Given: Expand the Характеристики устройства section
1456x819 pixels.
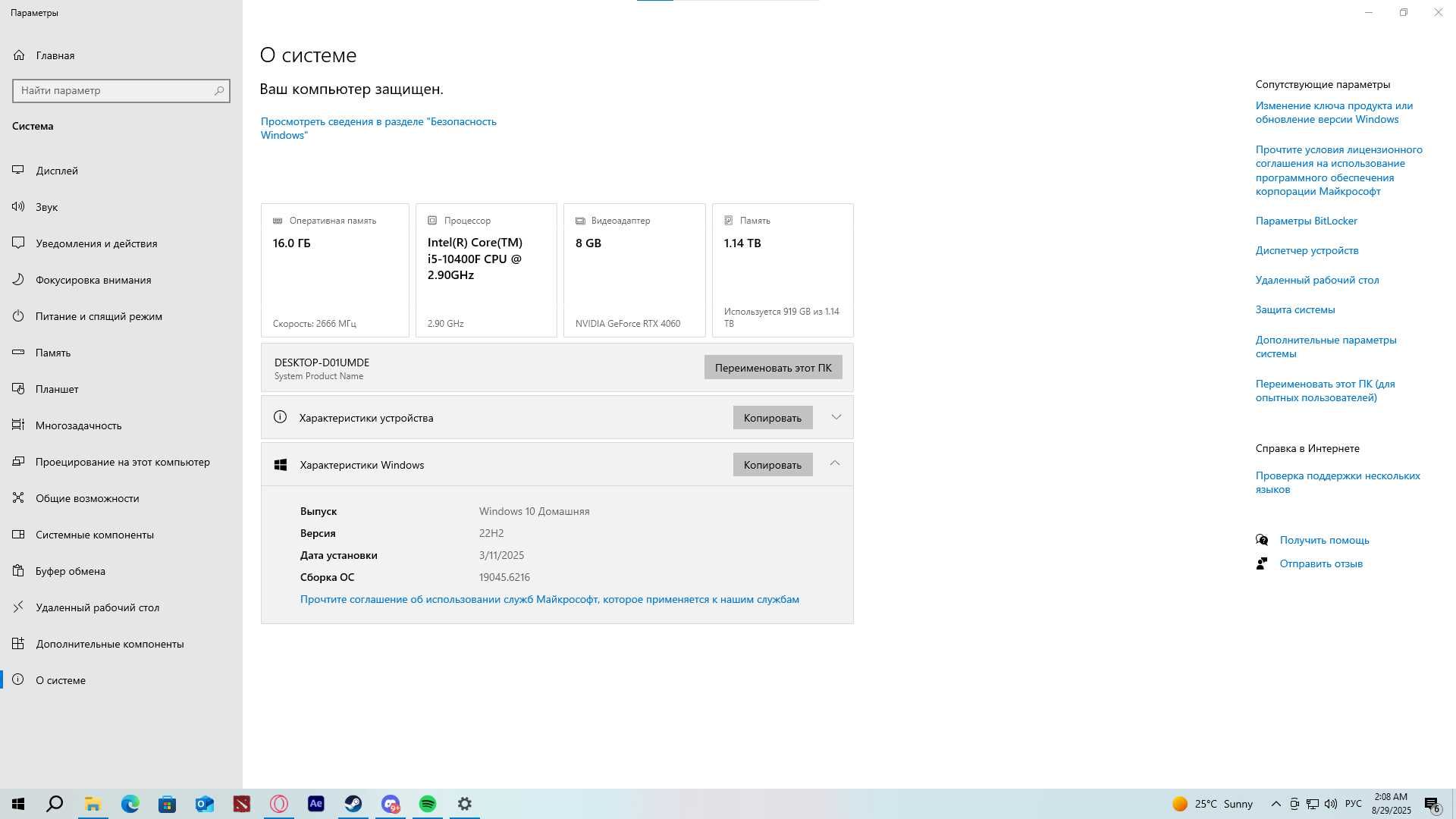Looking at the screenshot, I should (836, 417).
